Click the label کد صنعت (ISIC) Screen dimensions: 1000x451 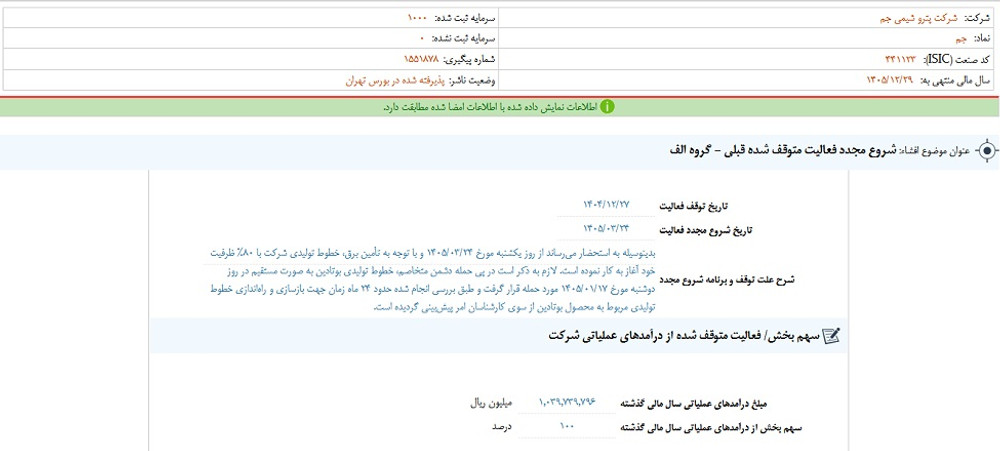[x=957, y=60]
